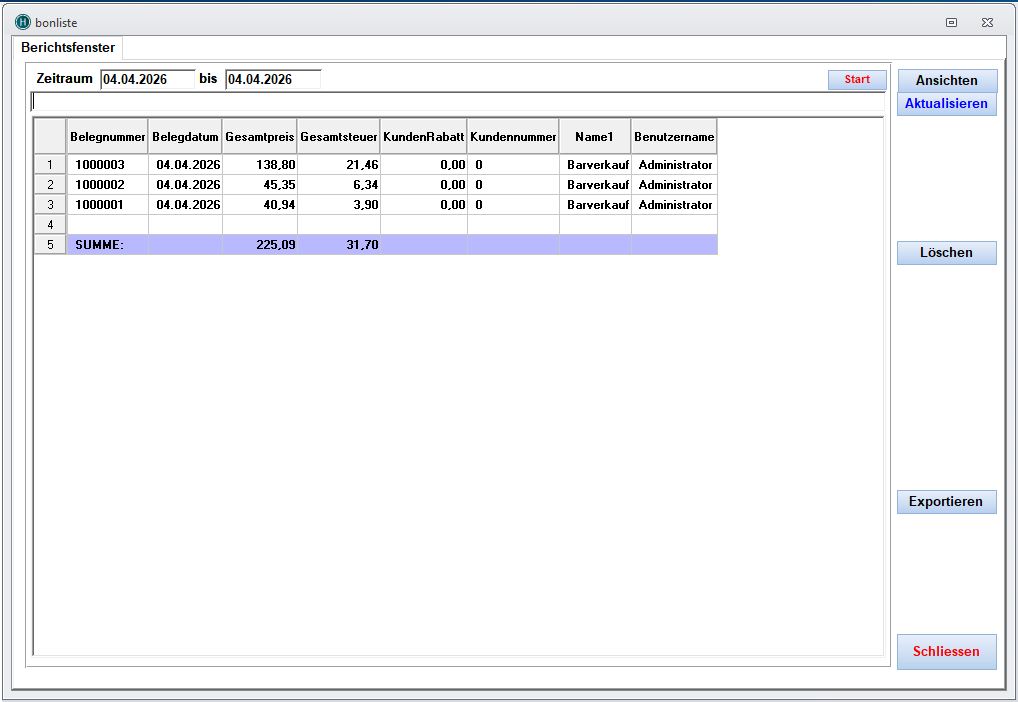The width and height of the screenshot is (1018, 702).
Task: Click the Aktualisieren button
Action: coord(946,104)
